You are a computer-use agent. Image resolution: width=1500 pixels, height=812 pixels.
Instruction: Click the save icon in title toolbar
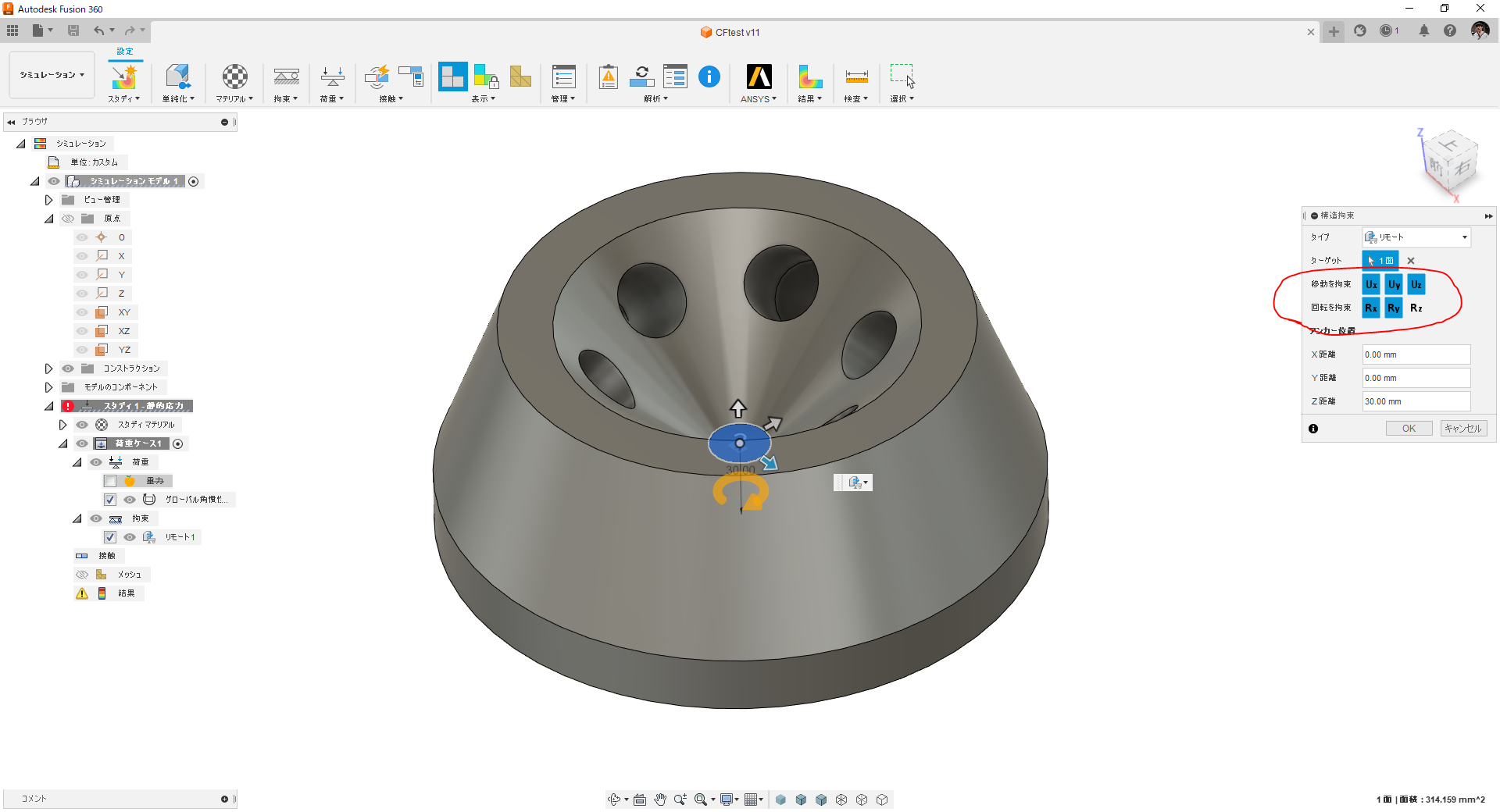73,30
